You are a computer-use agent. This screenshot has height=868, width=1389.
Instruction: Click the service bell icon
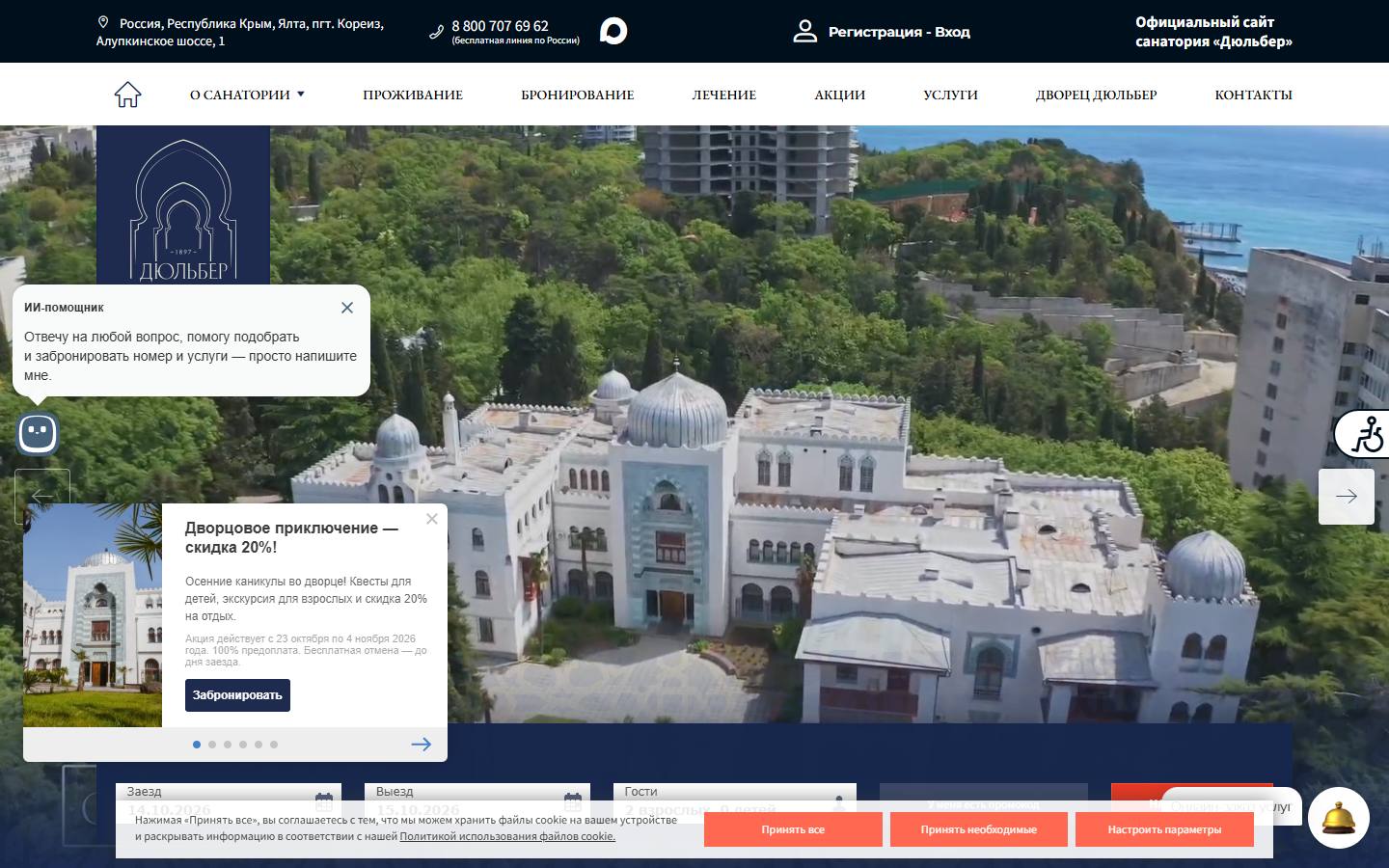1340,818
